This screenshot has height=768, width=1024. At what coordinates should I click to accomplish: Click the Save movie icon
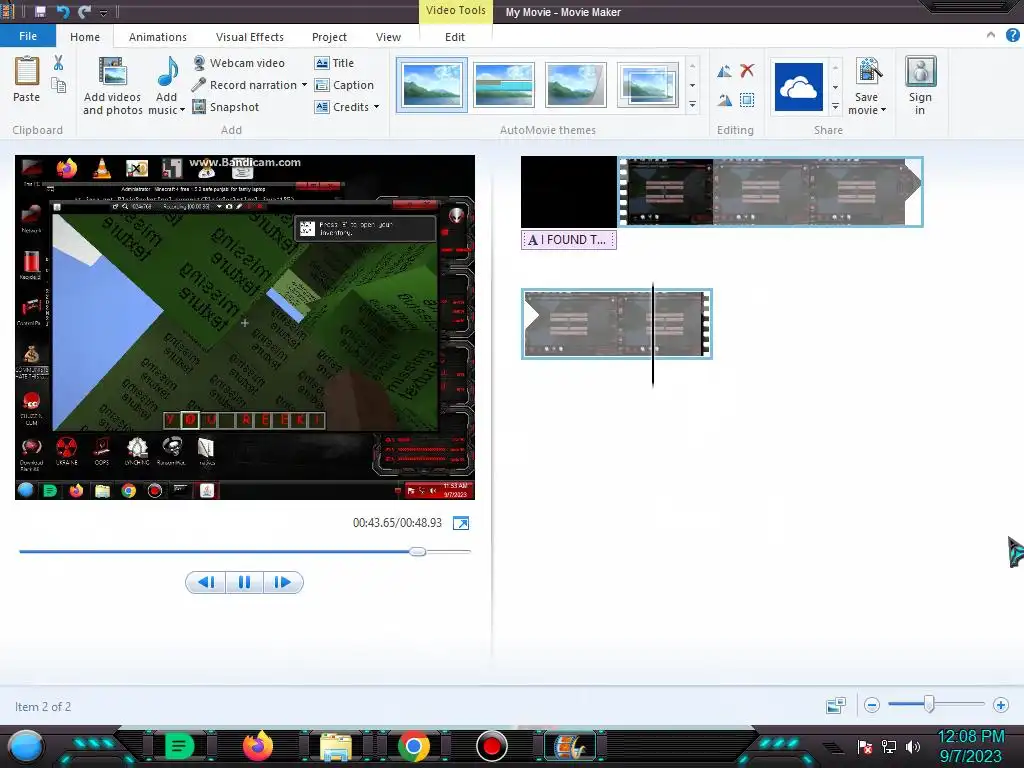click(x=868, y=71)
